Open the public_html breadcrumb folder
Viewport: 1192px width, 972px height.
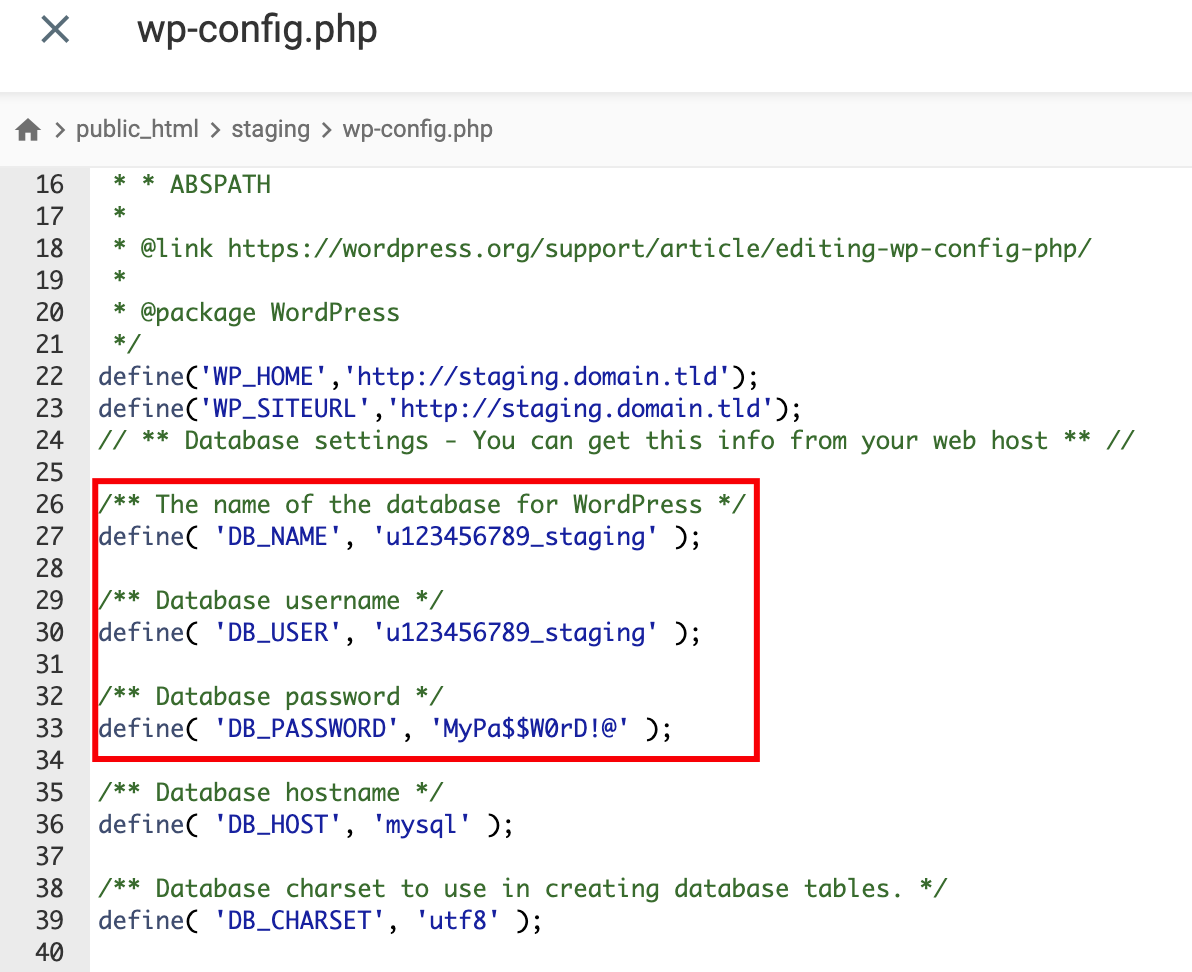[137, 130]
